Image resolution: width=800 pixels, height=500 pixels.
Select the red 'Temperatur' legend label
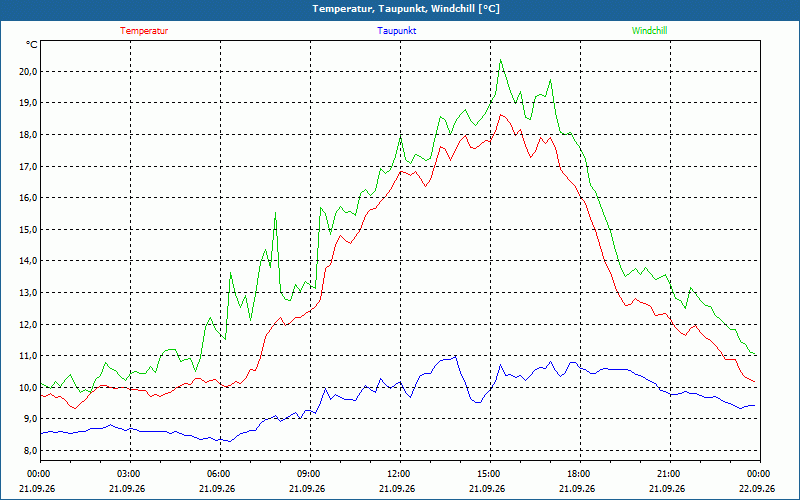(144, 31)
